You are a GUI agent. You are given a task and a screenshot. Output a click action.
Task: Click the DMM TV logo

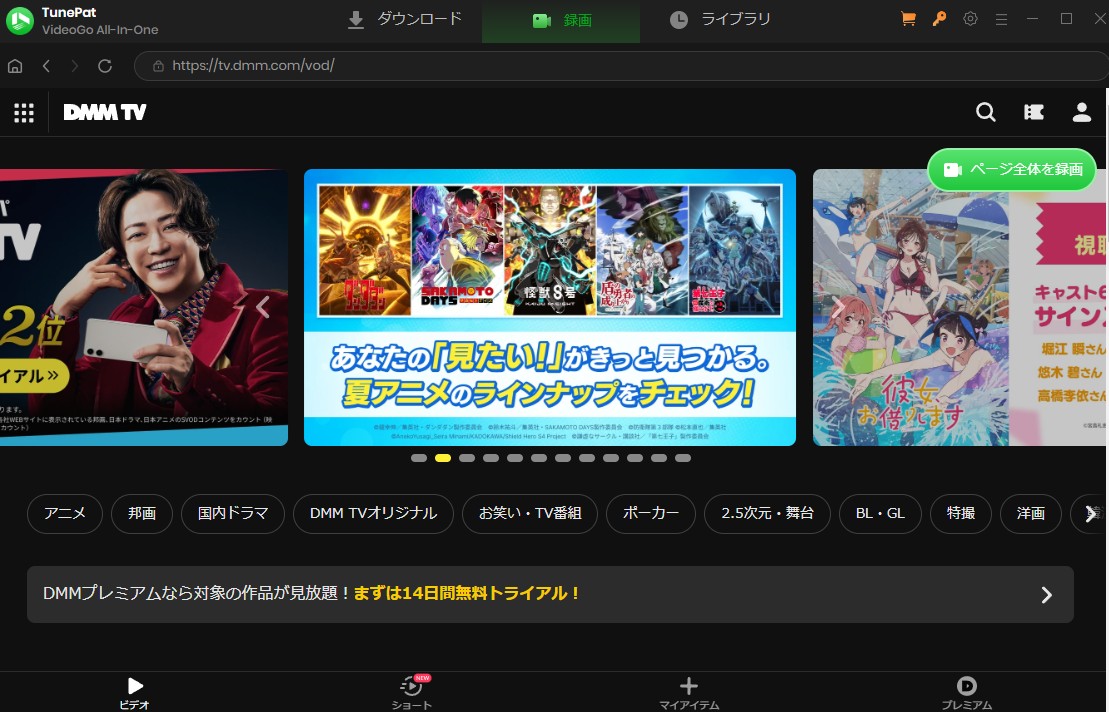[105, 112]
